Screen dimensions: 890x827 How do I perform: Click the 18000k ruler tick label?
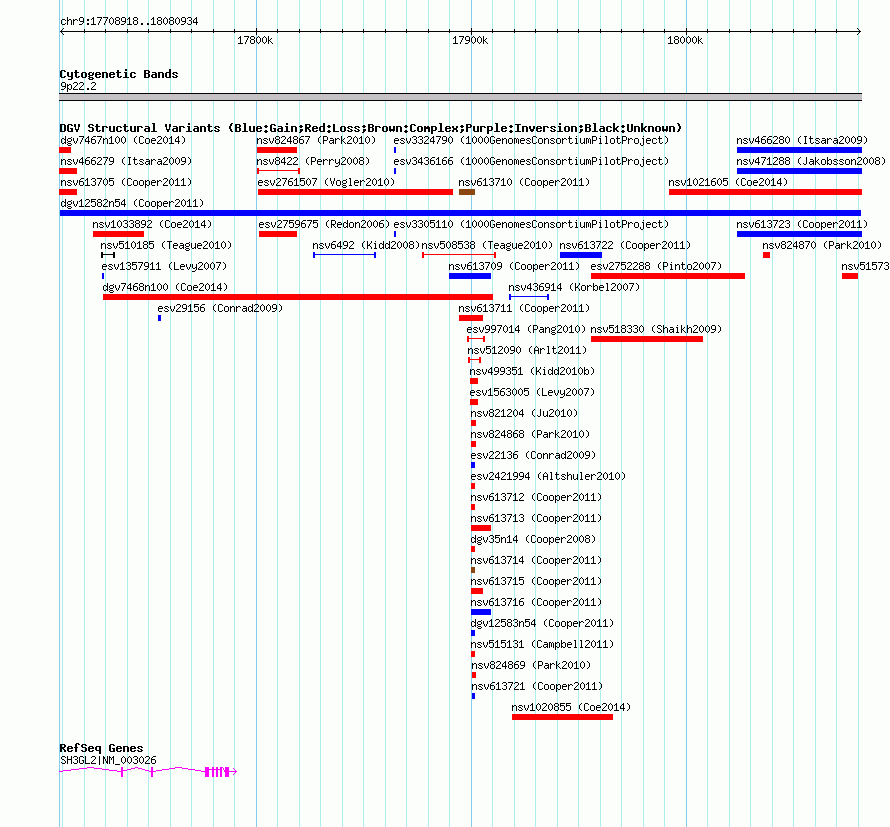click(x=685, y=40)
